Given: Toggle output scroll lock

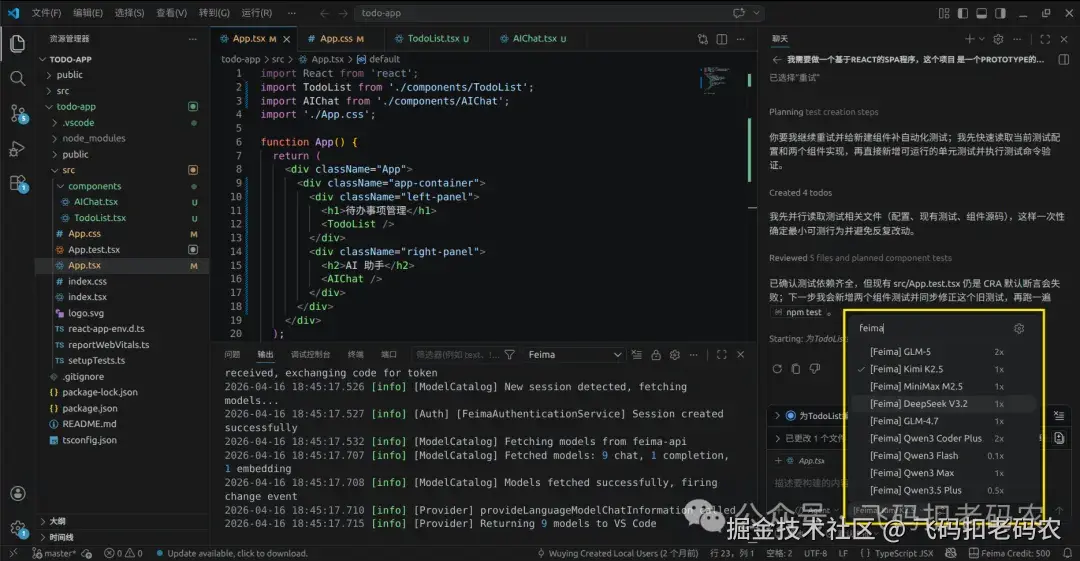Looking at the screenshot, I should pyautogui.click(x=656, y=354).
